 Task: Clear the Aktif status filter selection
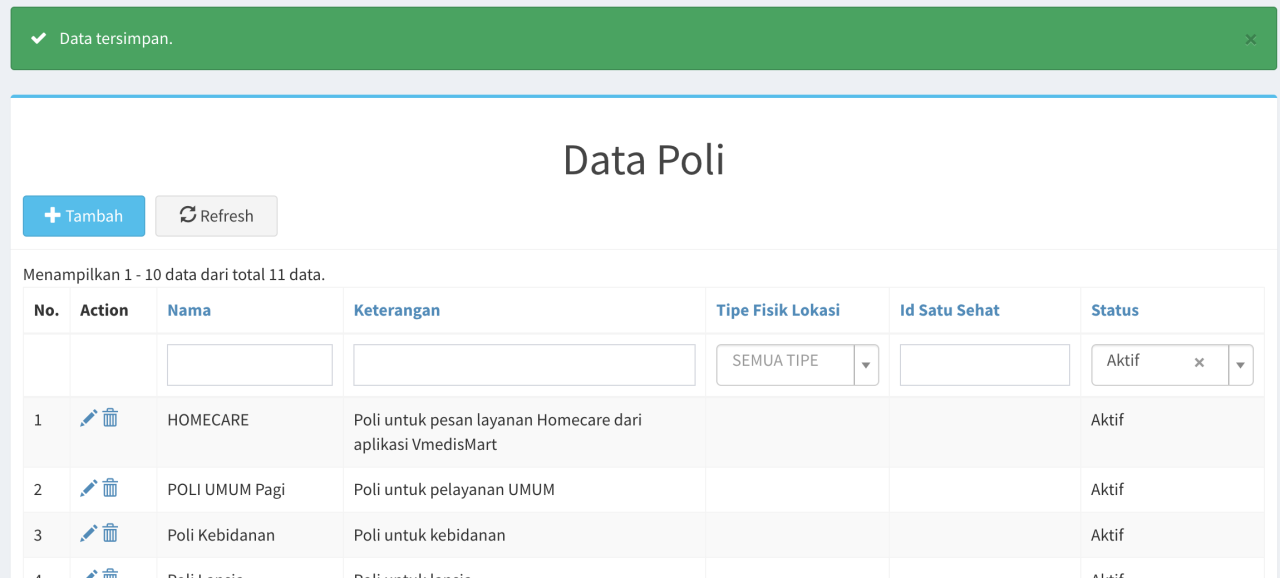tap(1199, 362)
